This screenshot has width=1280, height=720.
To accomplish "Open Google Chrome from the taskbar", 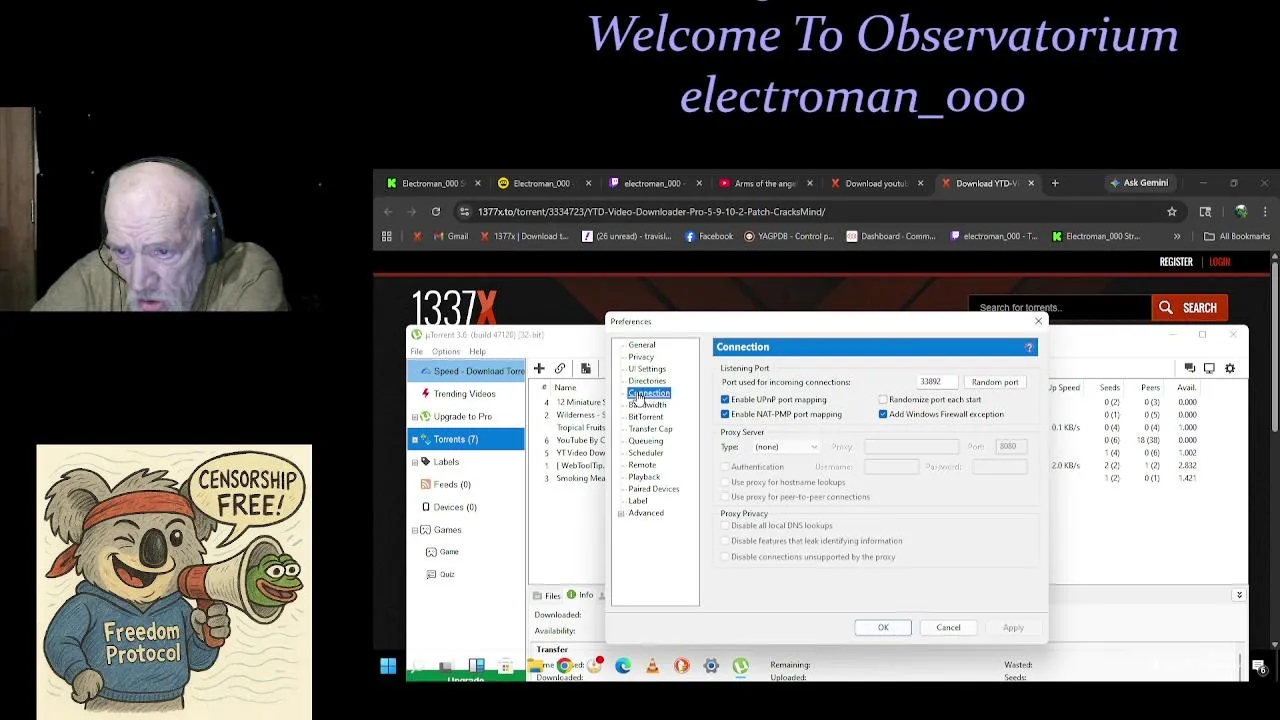I will 565,666.
